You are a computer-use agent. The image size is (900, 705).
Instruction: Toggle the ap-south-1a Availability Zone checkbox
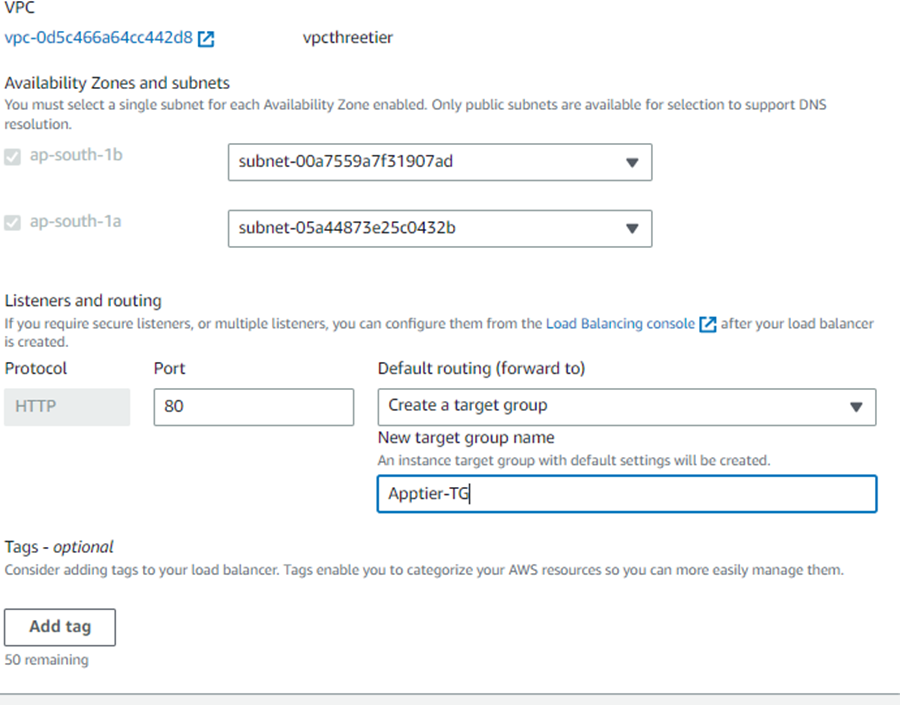[x=12, y=221]
